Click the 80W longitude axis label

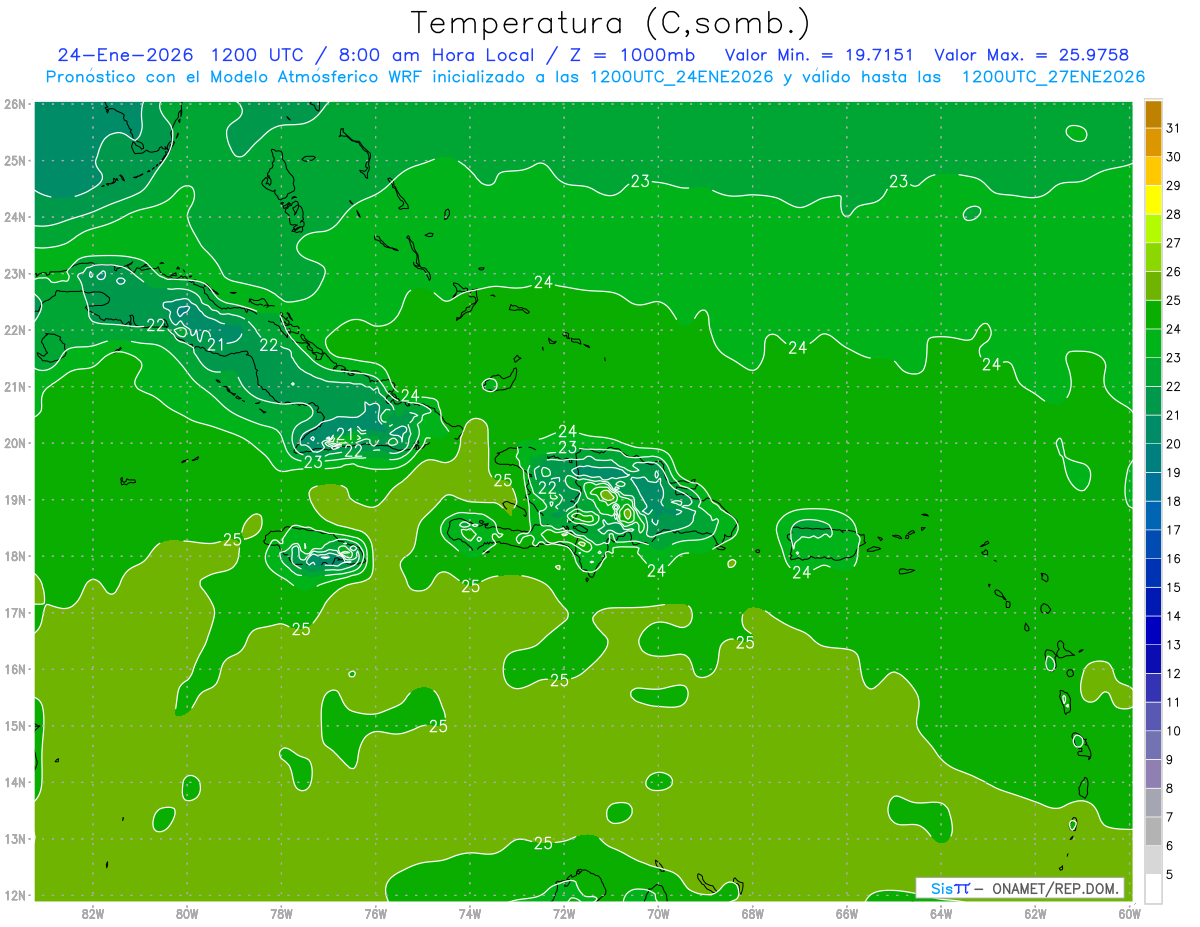pyautogui.click(x=187, y=913)
